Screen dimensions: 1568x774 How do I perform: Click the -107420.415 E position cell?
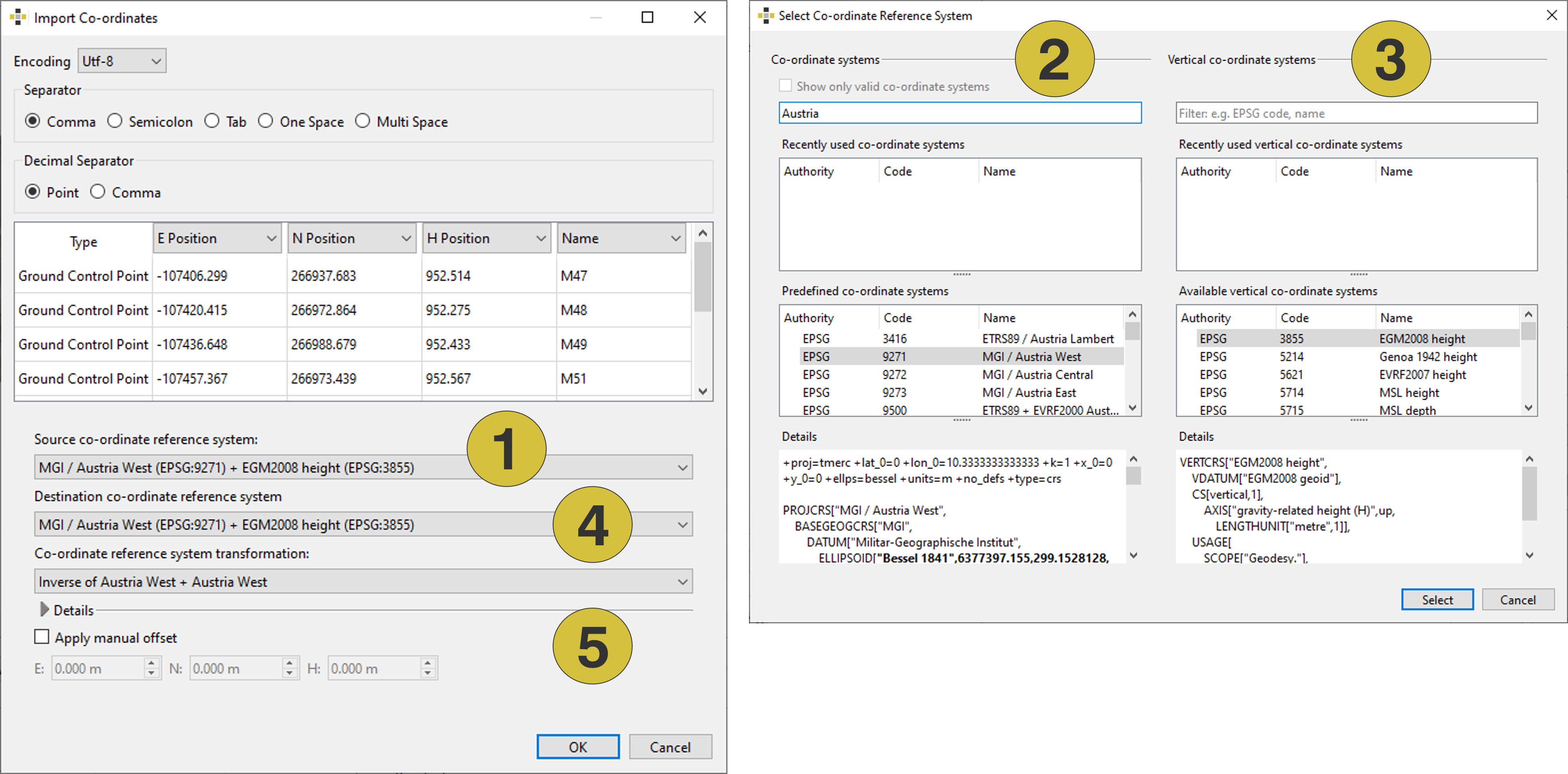pyautogui.click(x=219, y=310)
